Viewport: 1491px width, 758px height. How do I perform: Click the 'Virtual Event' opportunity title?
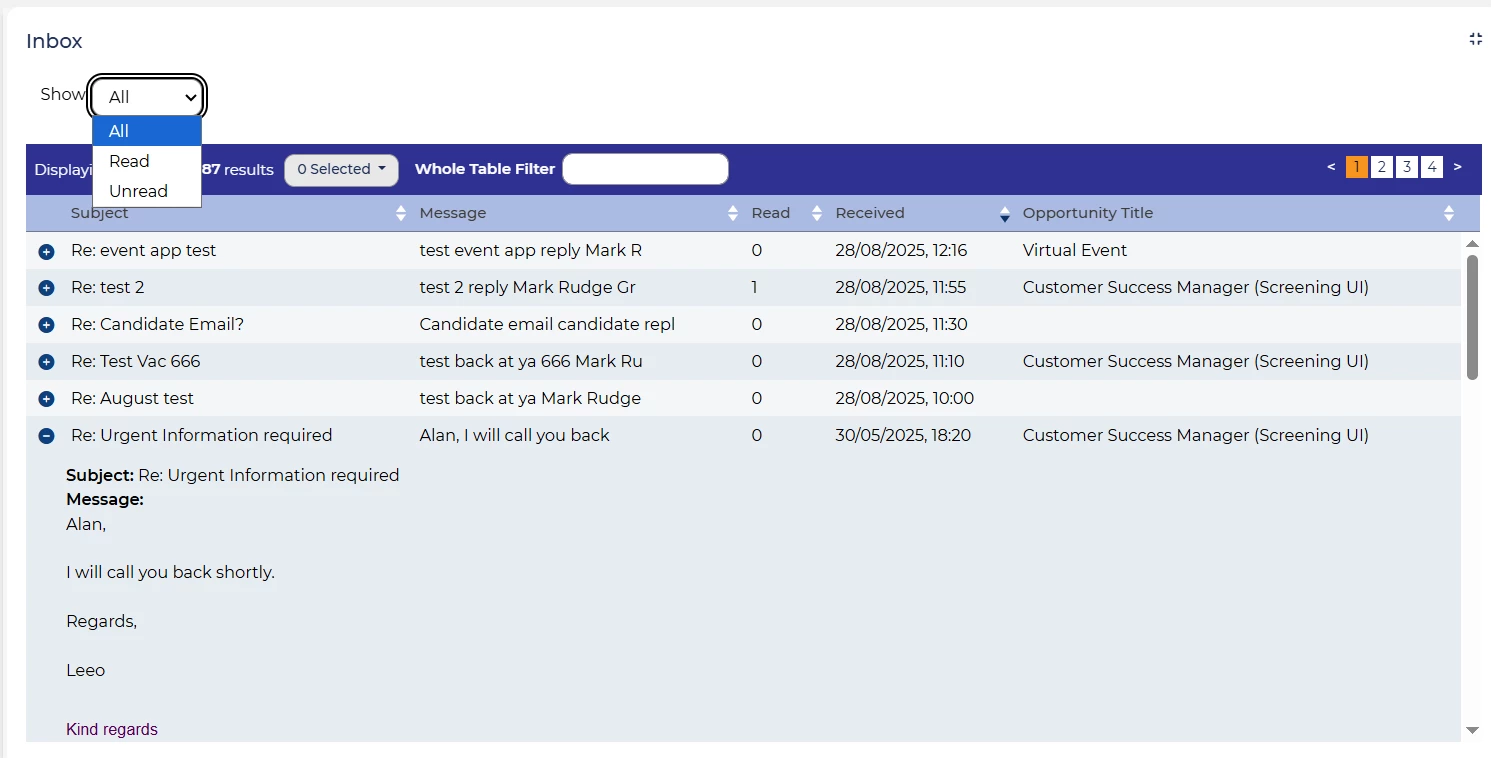click(x=1075, y=251)
